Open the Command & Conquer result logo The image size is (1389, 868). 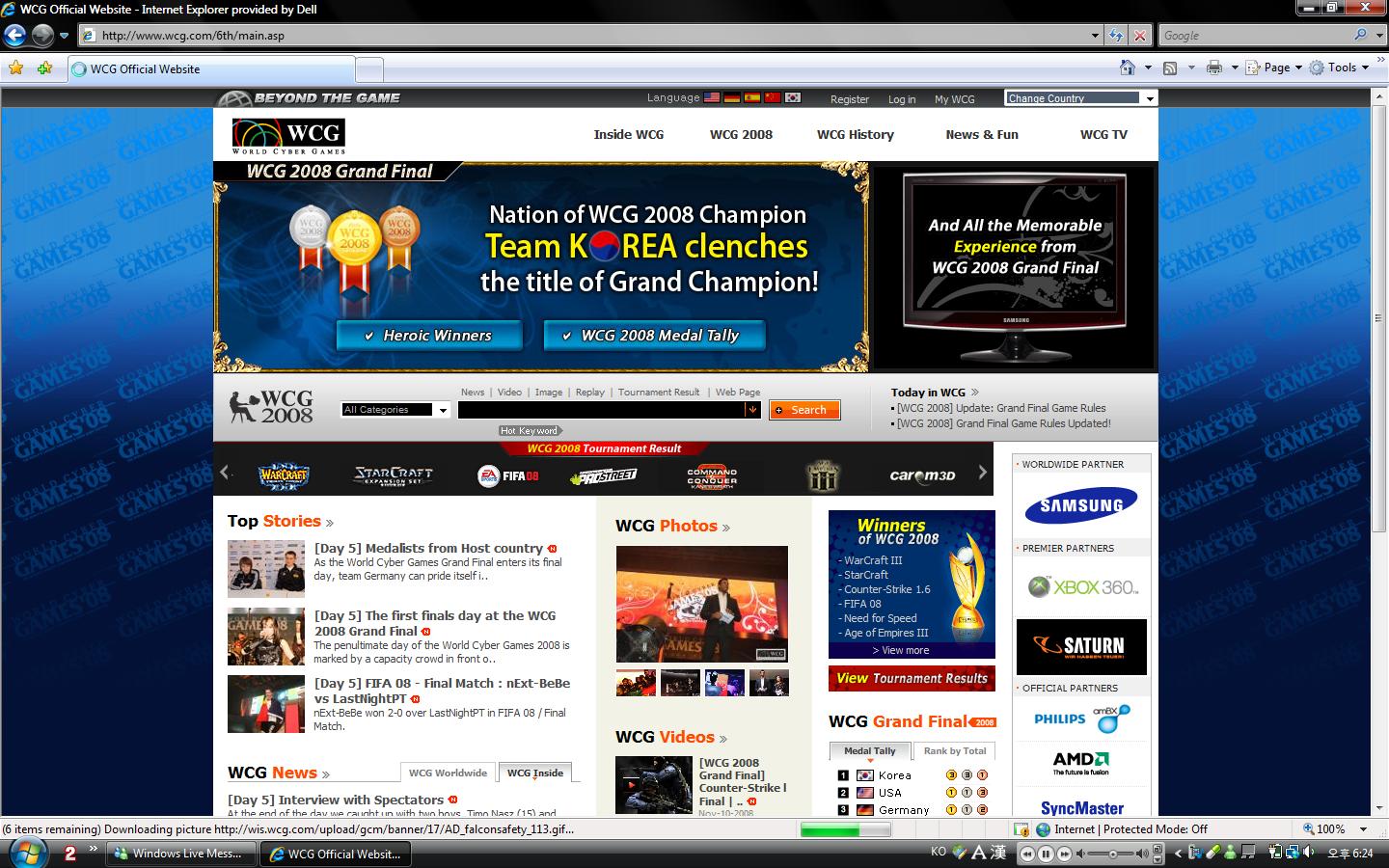tap(712, 475)
